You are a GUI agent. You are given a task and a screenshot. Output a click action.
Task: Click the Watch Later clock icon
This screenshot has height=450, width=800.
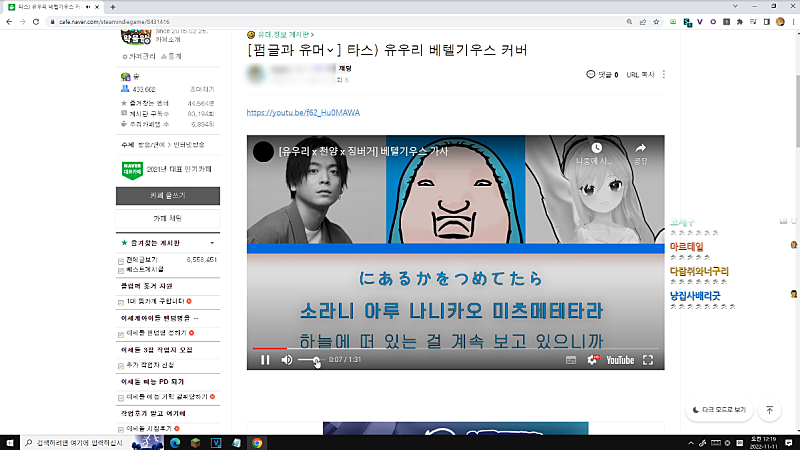(x=596, y=148)
